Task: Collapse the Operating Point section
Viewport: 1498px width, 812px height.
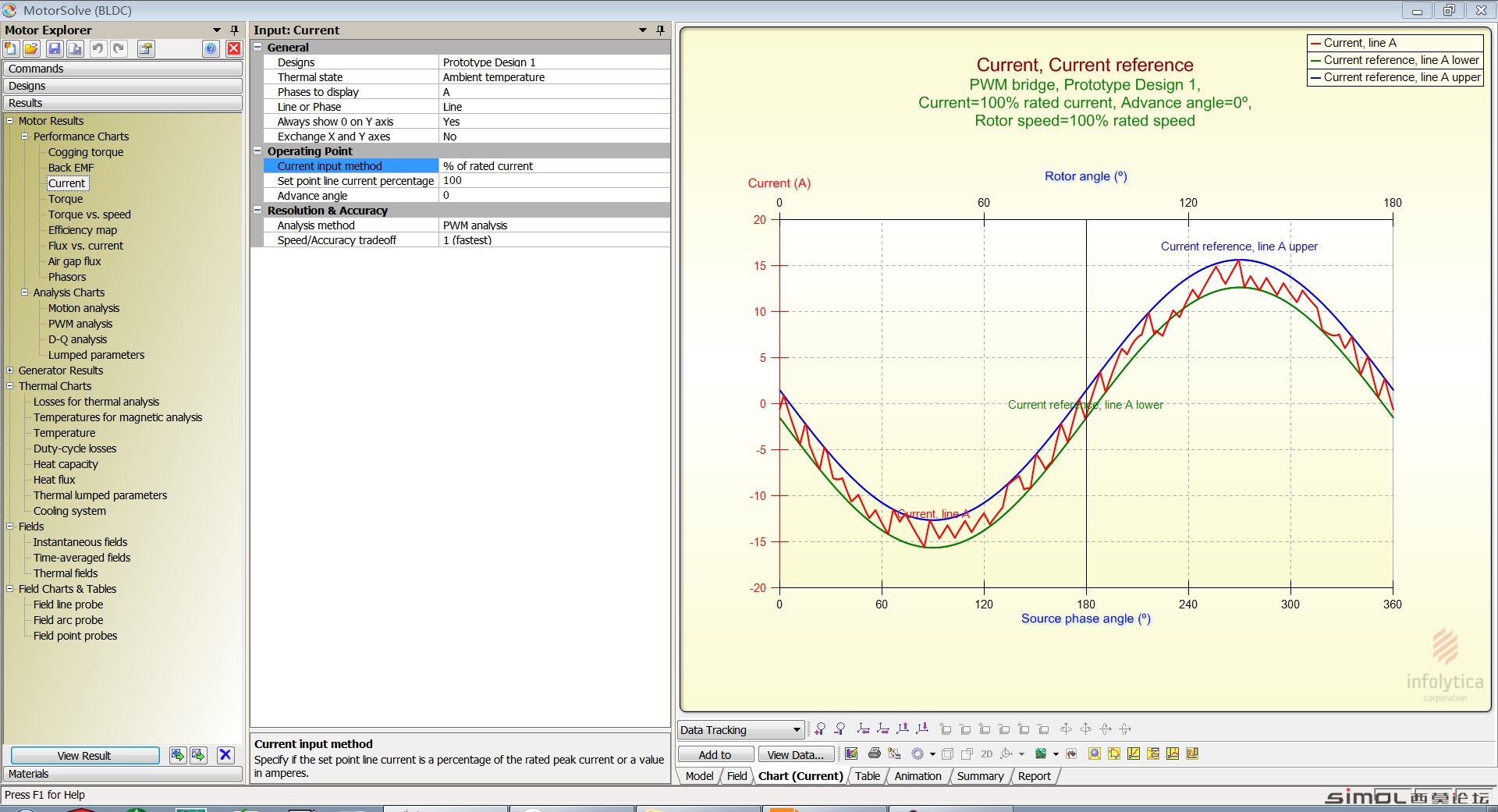Action: [x=257, y=151]
